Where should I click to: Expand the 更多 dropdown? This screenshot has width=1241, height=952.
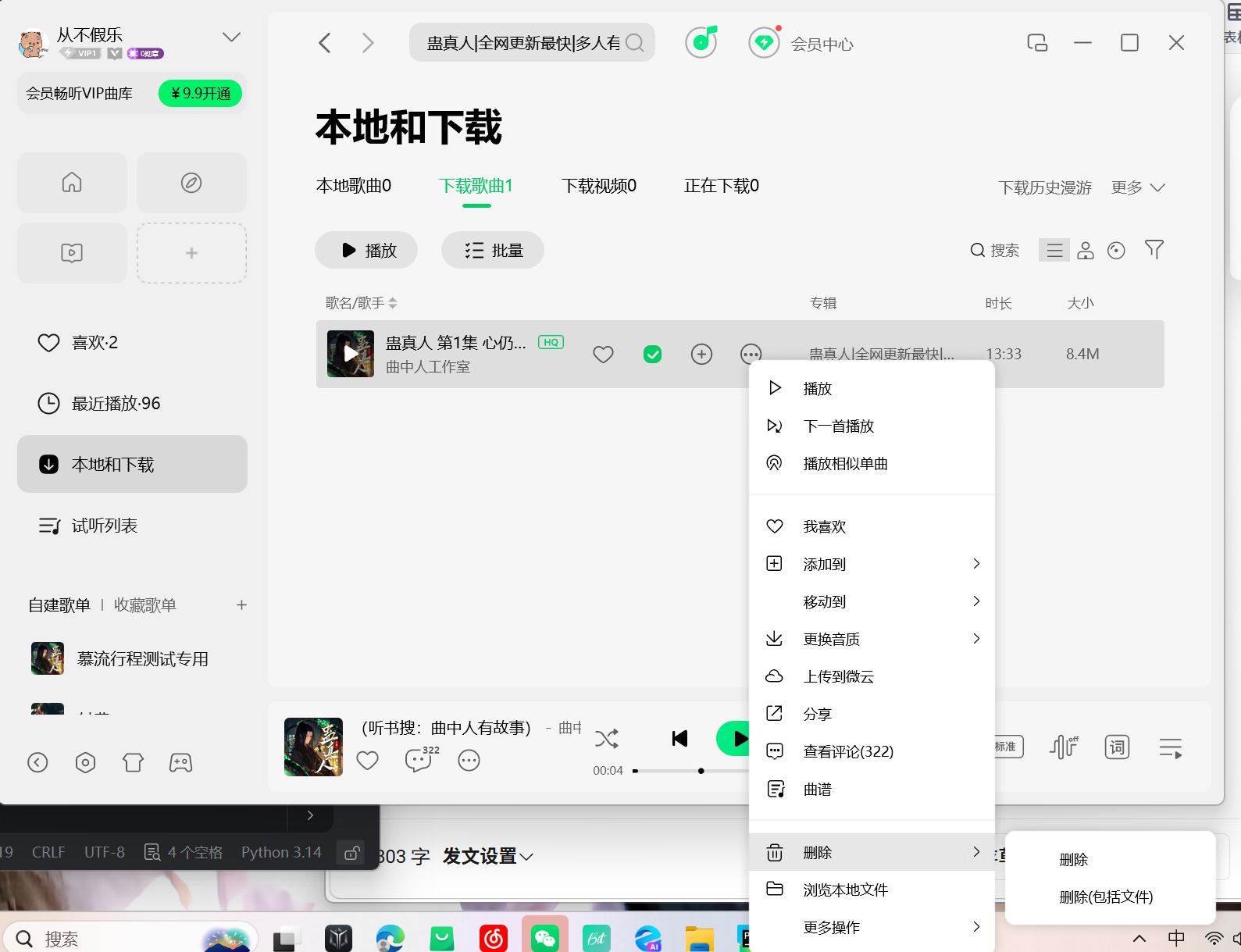(1138, 187)
